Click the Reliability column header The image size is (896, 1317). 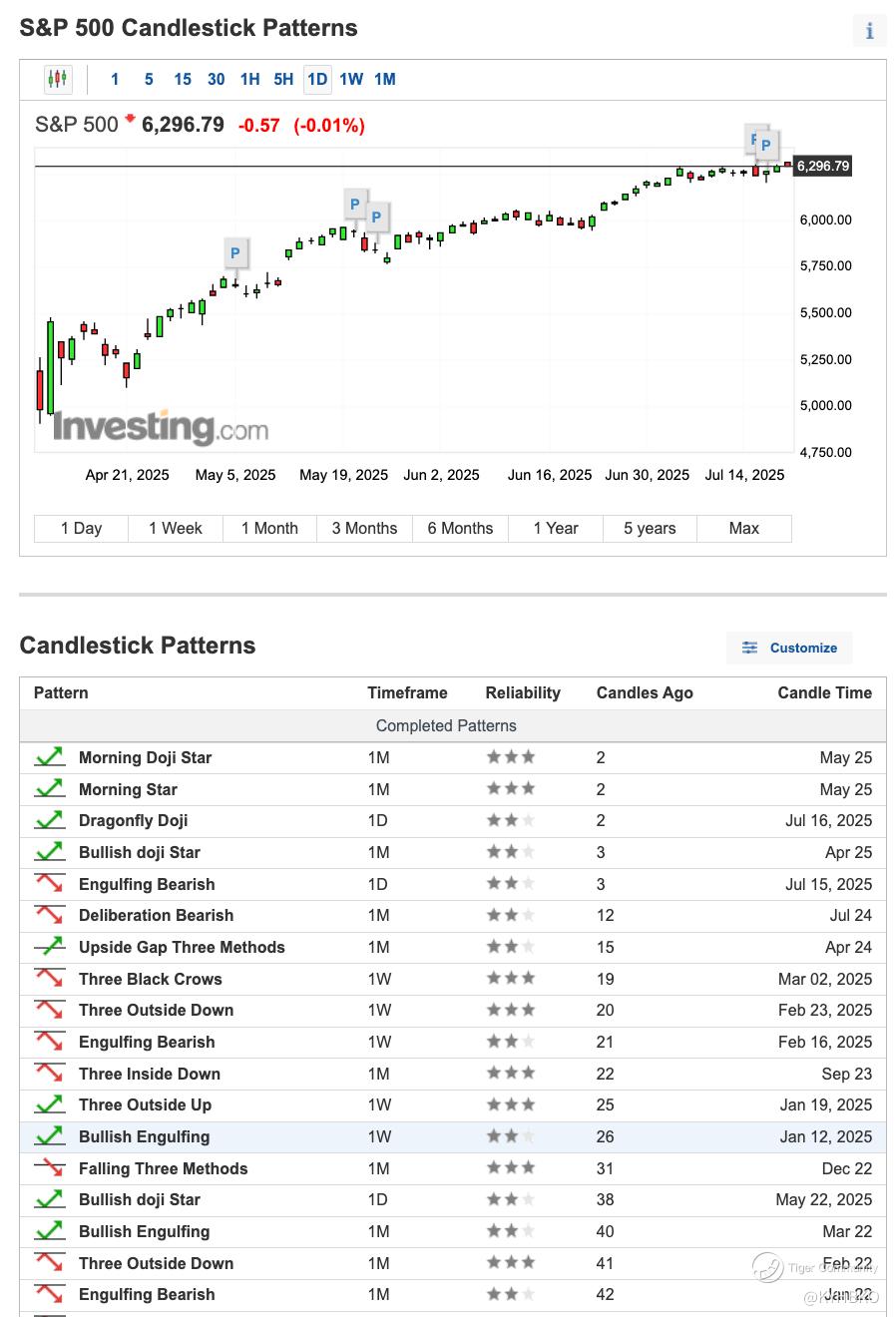(523, 692)
